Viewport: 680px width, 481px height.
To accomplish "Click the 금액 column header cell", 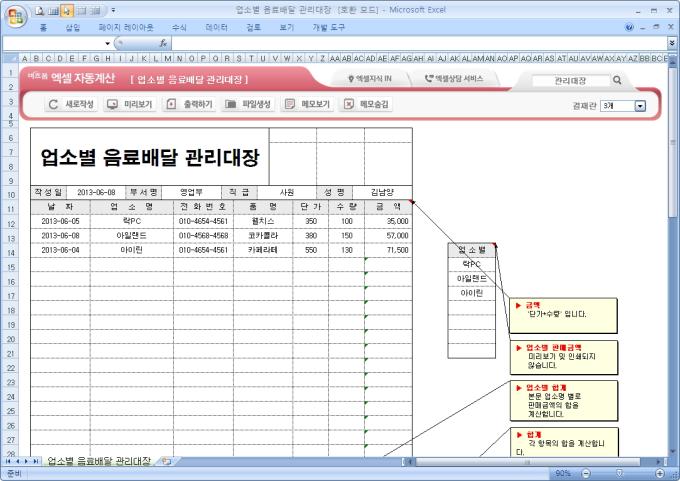I will coord(388,207).
